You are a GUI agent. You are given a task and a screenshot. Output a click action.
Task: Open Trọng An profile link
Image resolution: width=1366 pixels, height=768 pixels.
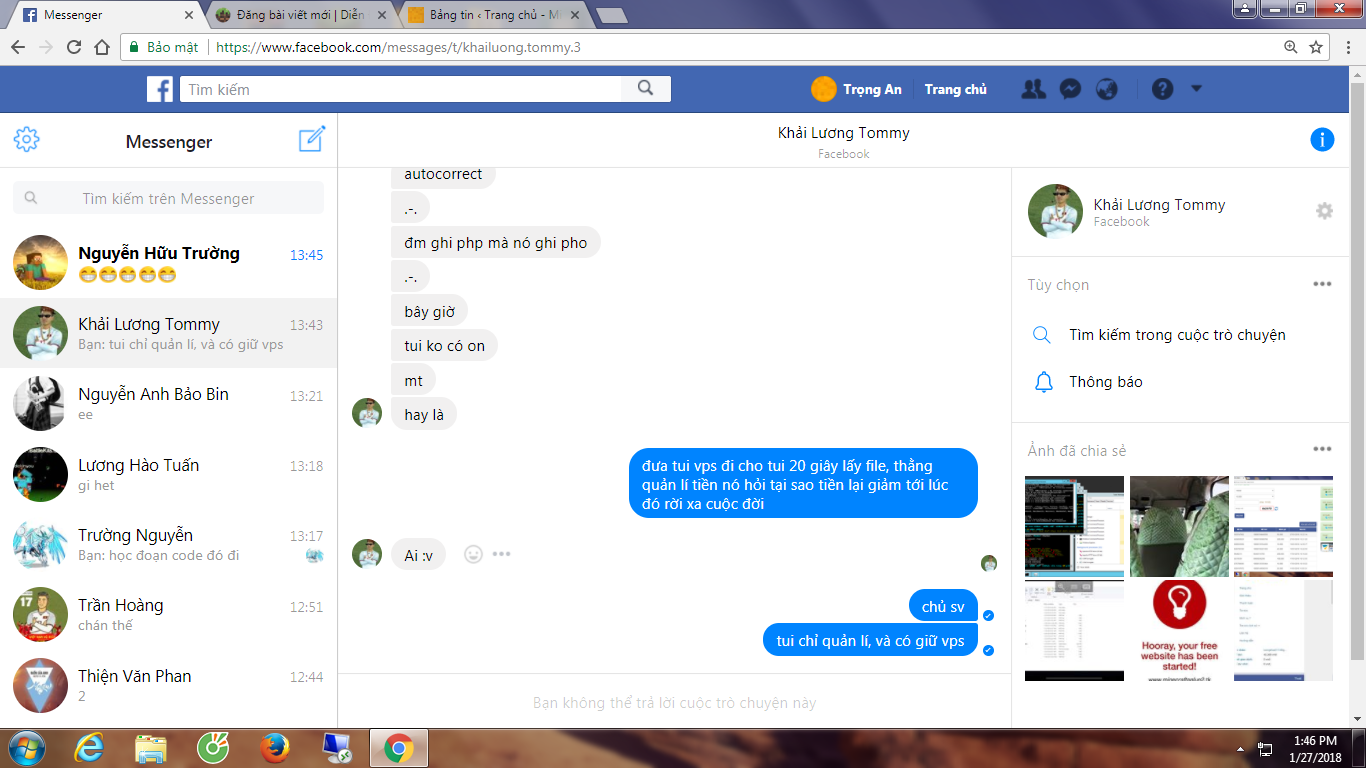pos(857,89)
